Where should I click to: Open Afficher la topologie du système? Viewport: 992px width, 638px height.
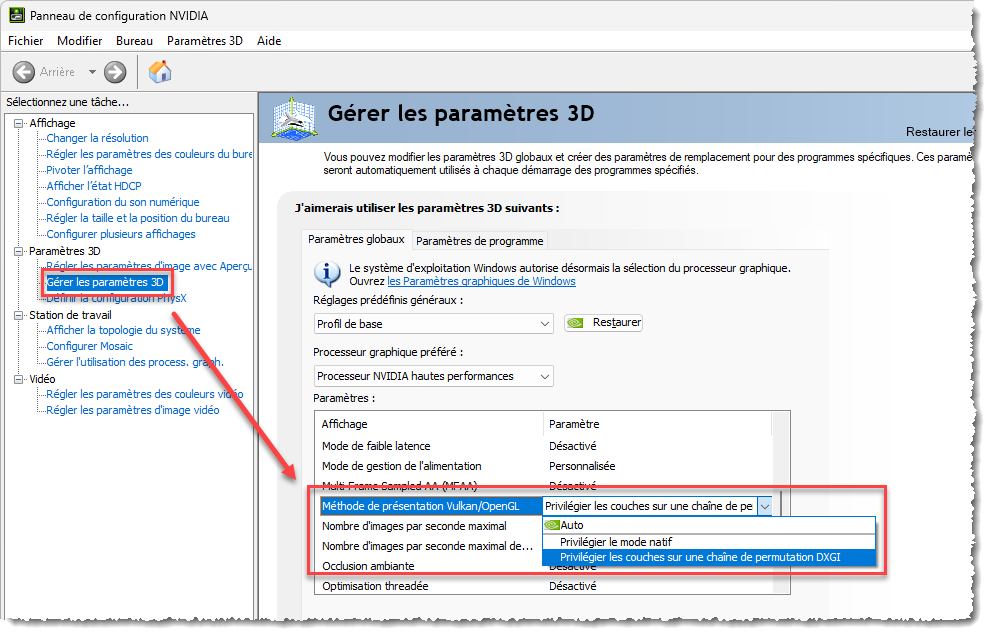(x=123, y=330)
